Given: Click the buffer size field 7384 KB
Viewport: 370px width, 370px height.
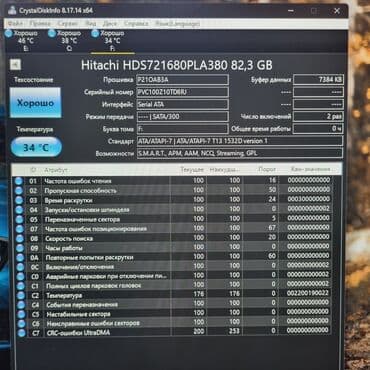Looking at the screenshot, I should [318, 80].
